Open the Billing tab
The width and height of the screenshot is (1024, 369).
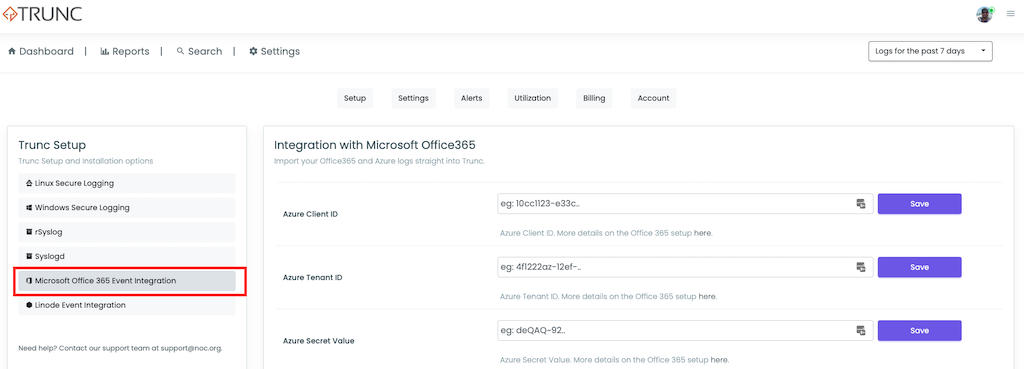click(594, 98)
